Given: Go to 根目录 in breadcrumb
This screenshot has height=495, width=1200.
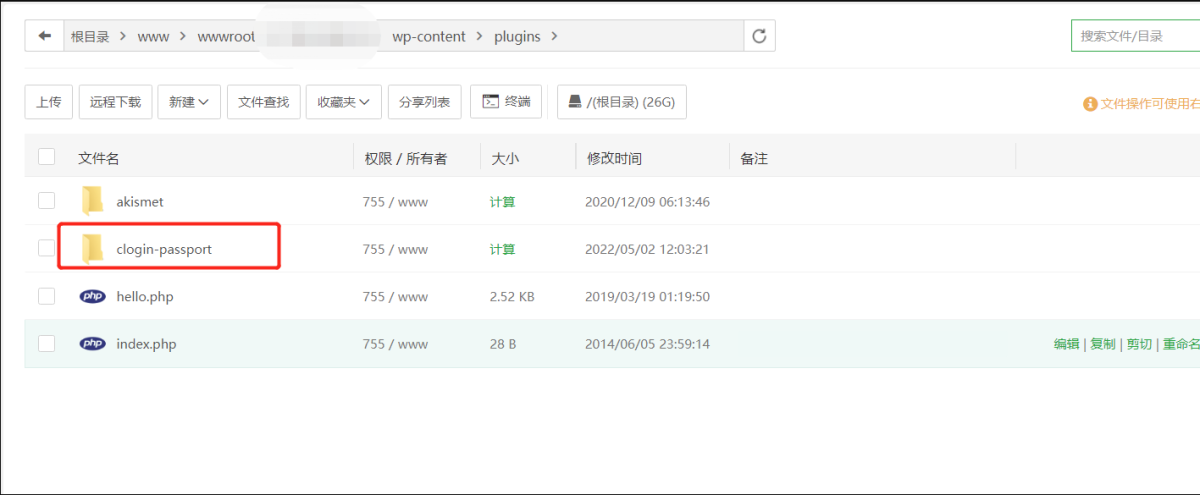Looking at the screenshot, I should (90, 37).
